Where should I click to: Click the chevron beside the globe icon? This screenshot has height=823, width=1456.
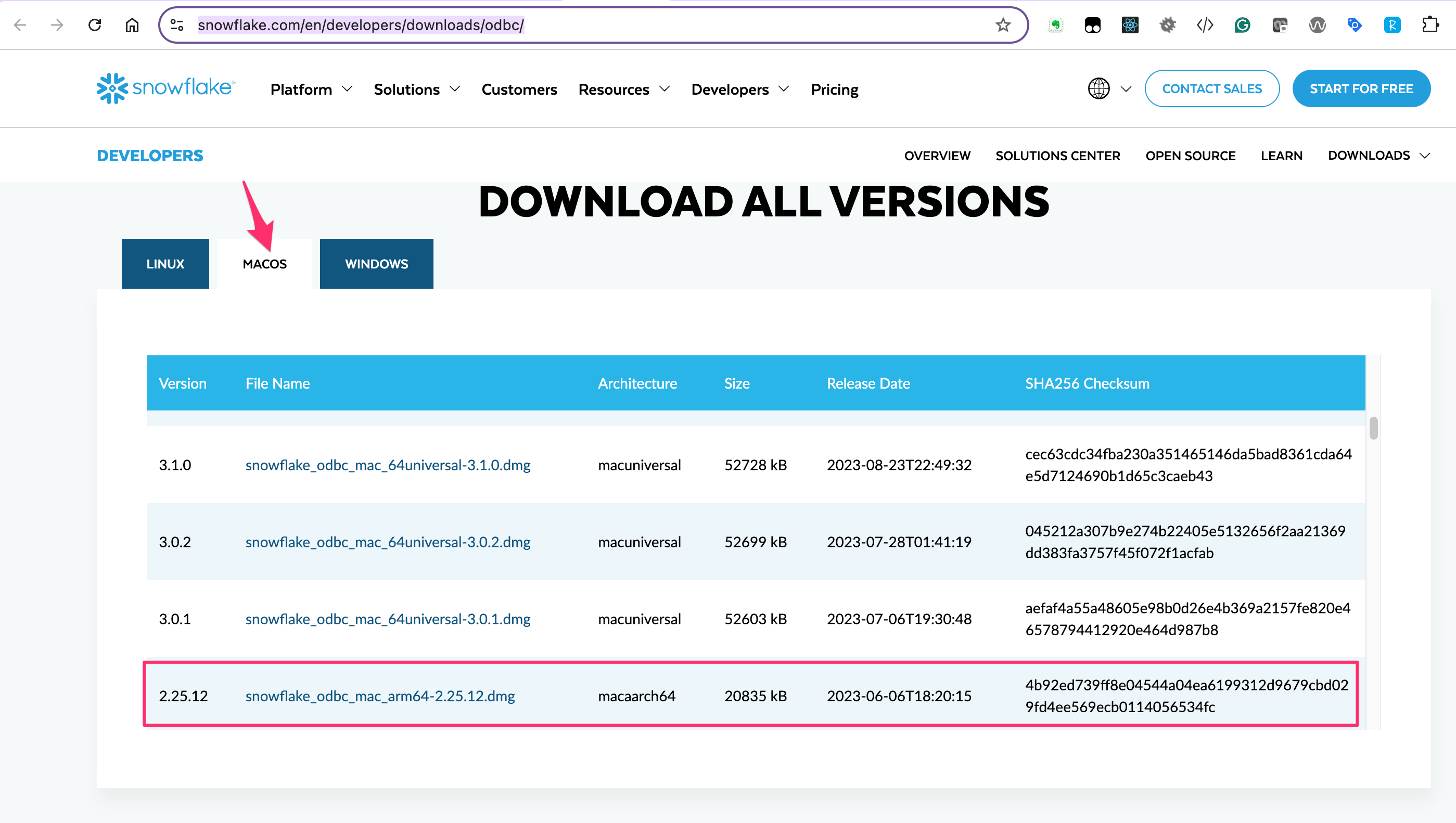click(1126, 89)
